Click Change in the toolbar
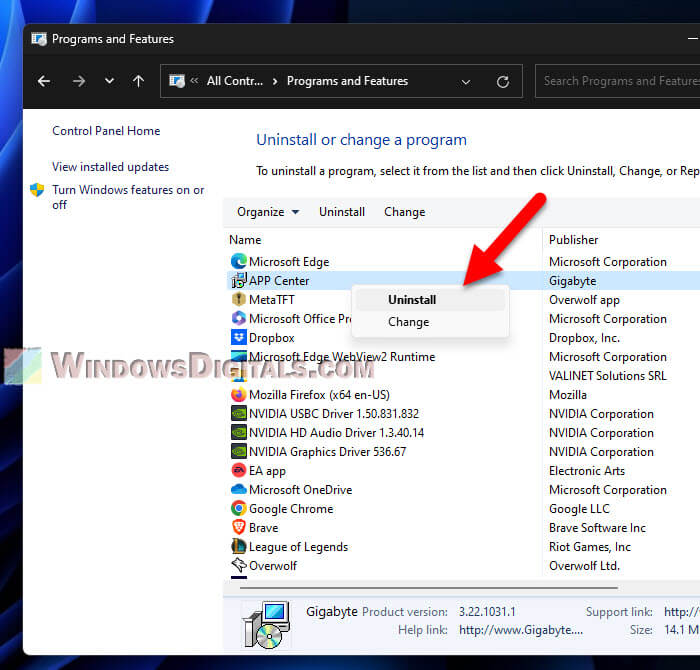 pos(404,212)
